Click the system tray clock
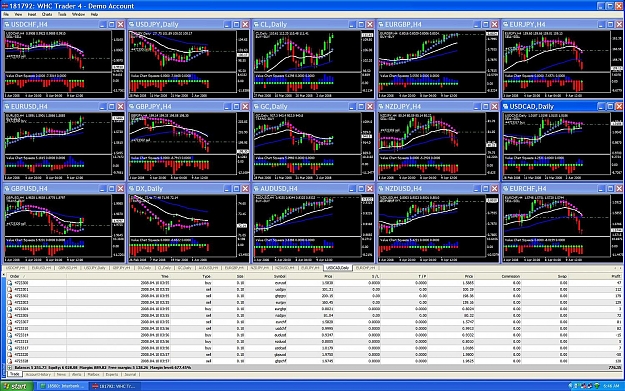 [x=611, y=386]
